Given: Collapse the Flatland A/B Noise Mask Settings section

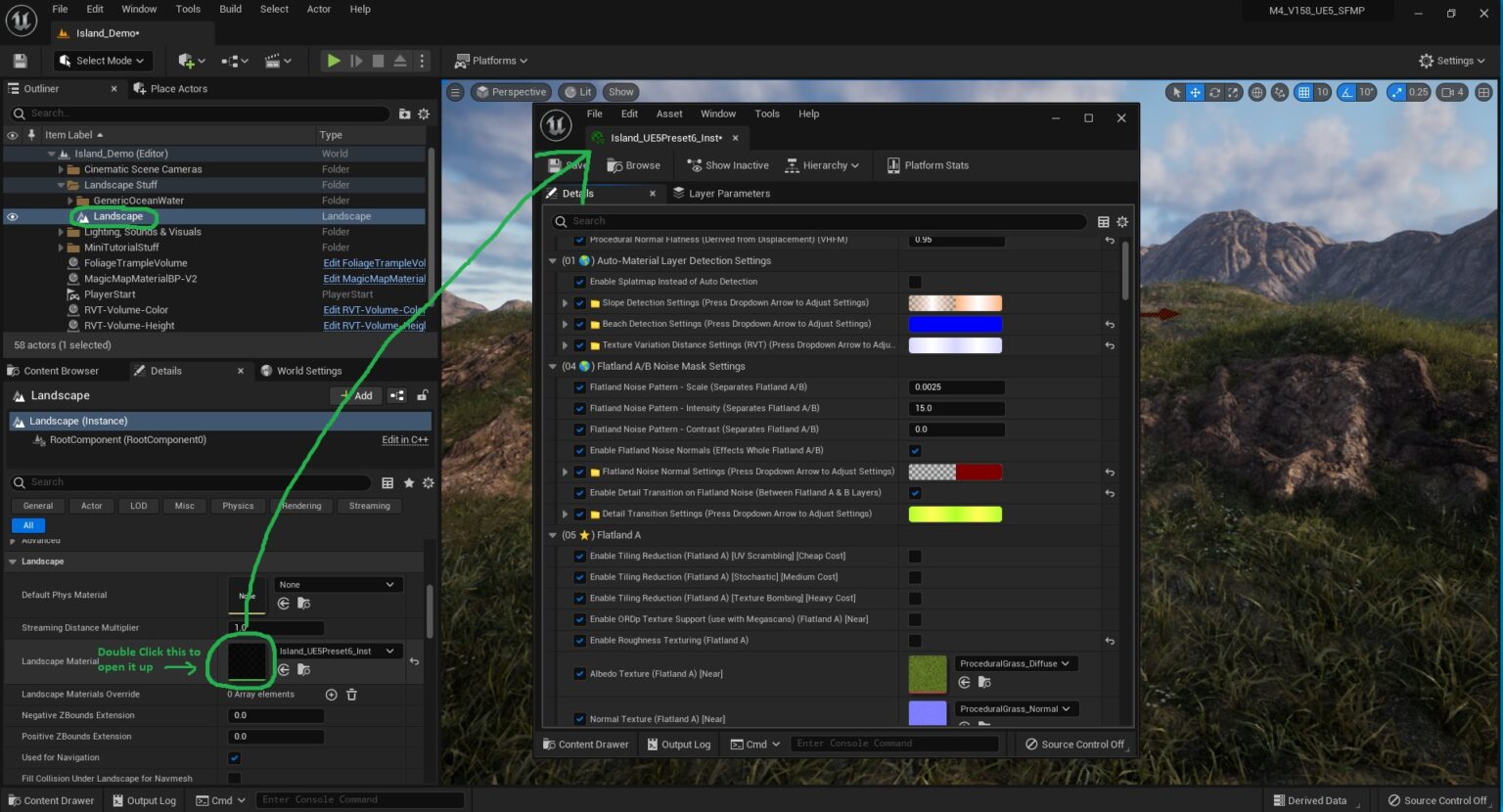Looking at the screenshot, I should coord(553,366).
